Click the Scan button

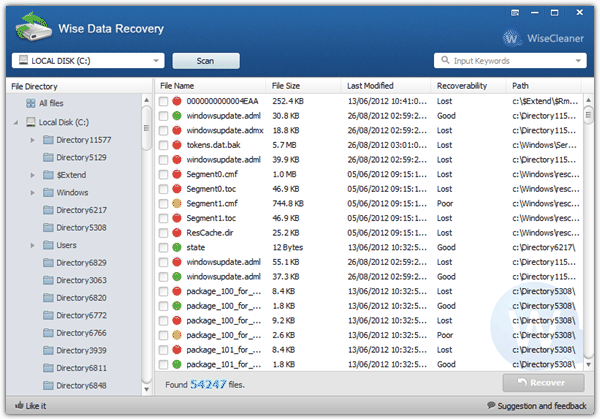tap(206, 61)
